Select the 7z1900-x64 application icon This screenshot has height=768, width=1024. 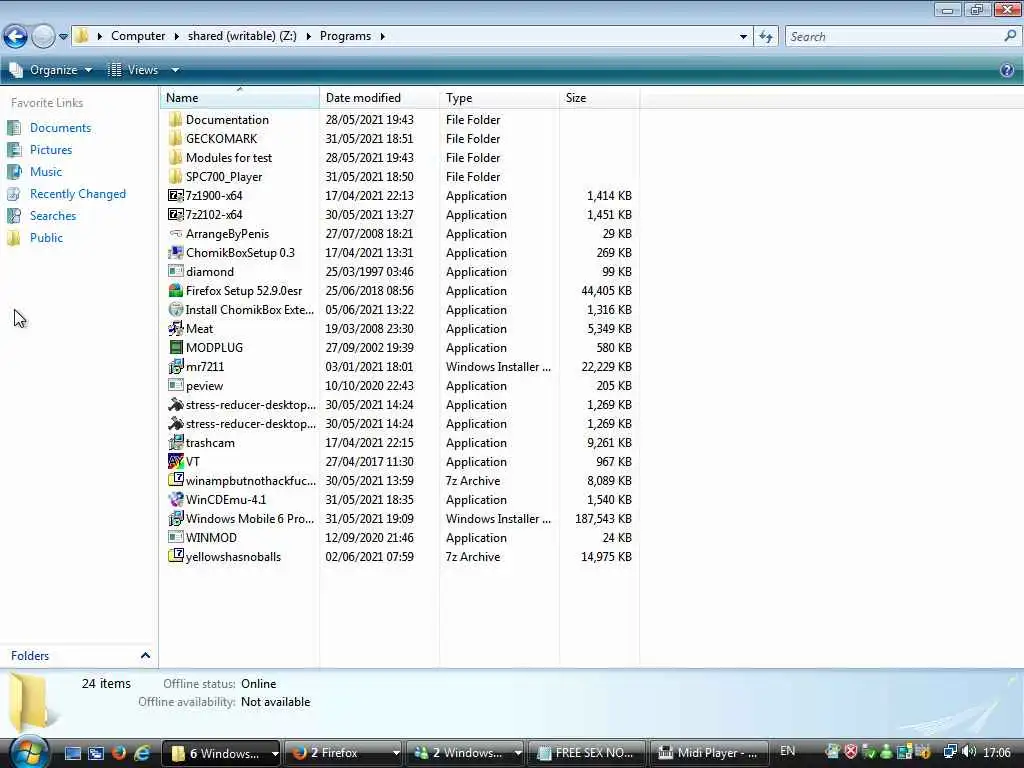click(175, 195)
